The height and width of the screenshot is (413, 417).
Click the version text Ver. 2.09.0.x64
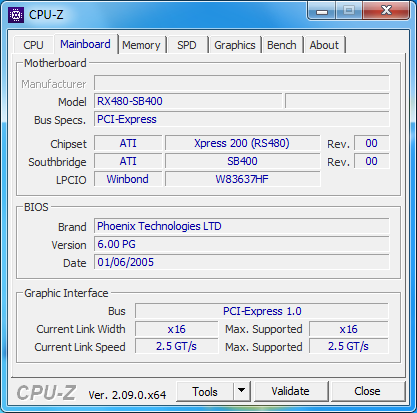127,395
